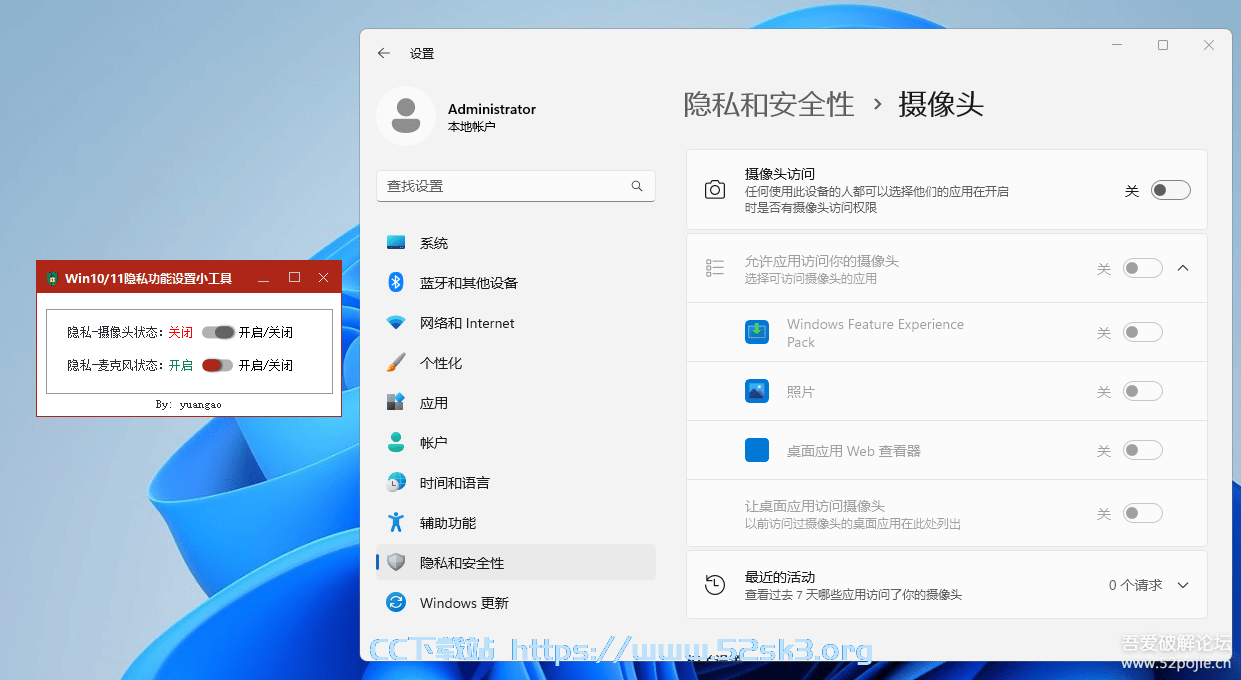Viewport: 1241px width, 680px height.
Task: Open Windows 更新 settings category
Action: pos(515,603)
